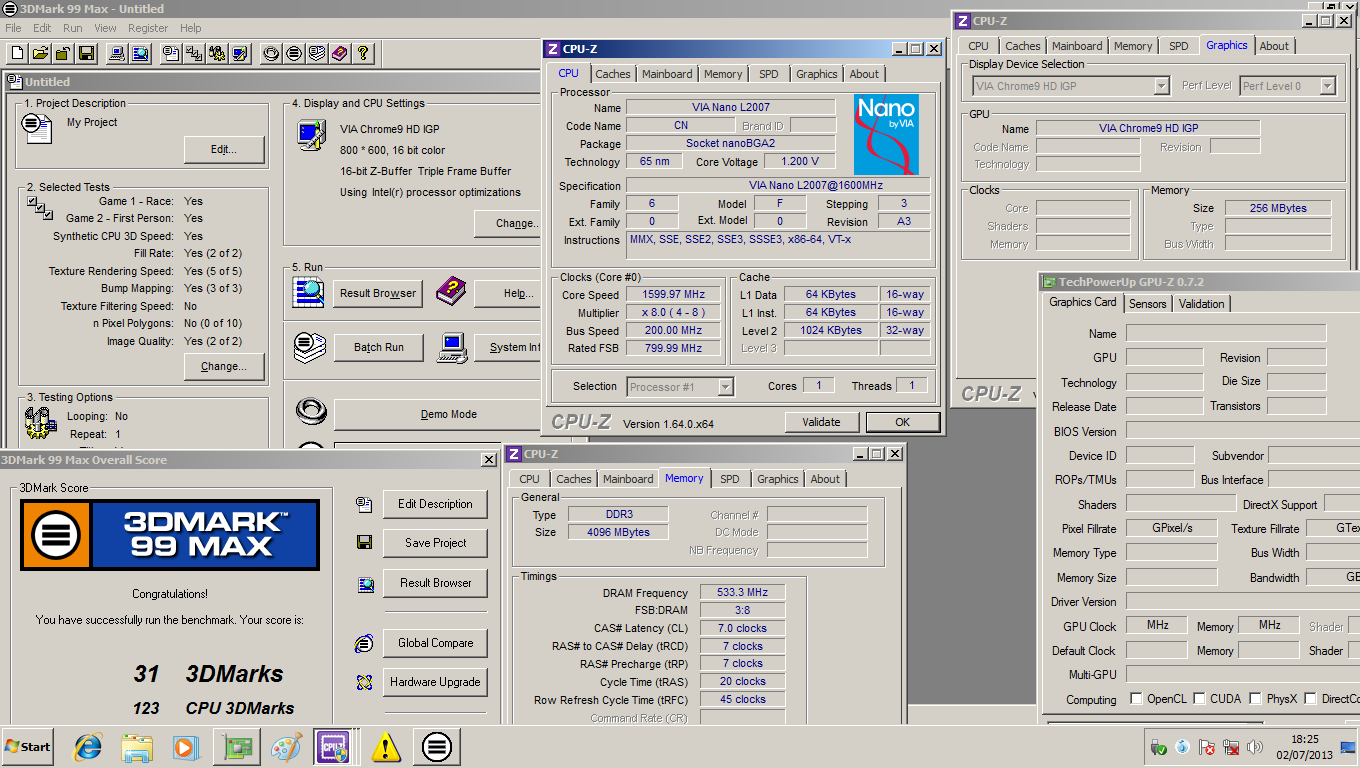
Task: Click the computer icon beside System Info button
Action: click(x=454, y=347)
